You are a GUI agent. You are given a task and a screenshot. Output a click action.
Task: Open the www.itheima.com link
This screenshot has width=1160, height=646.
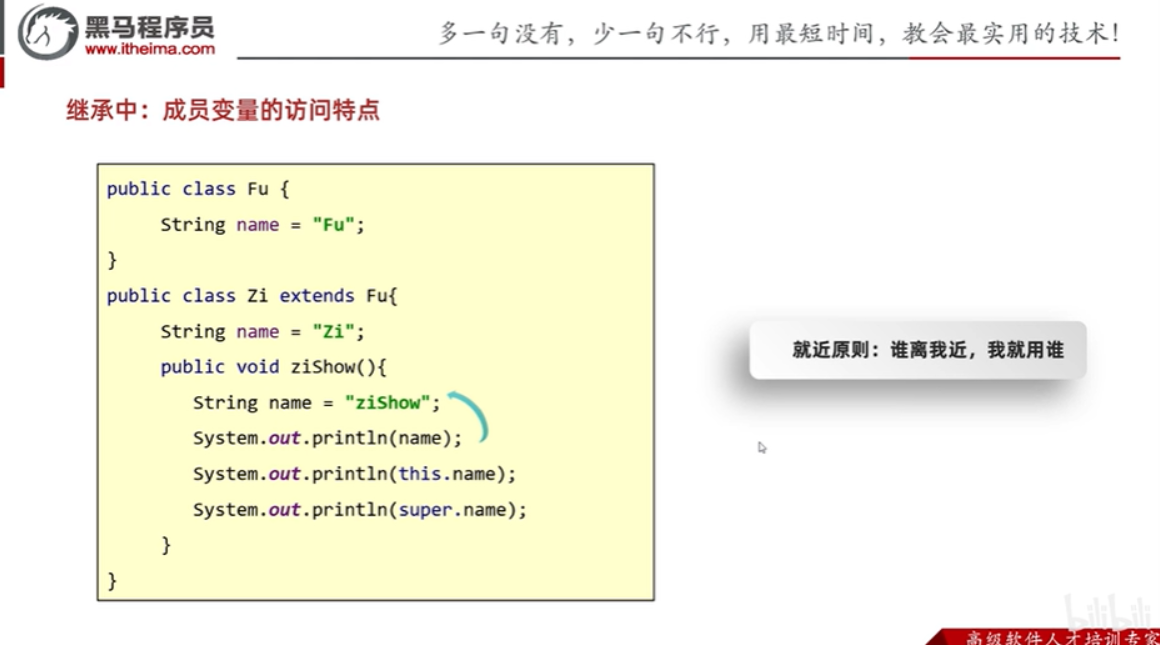149,49
